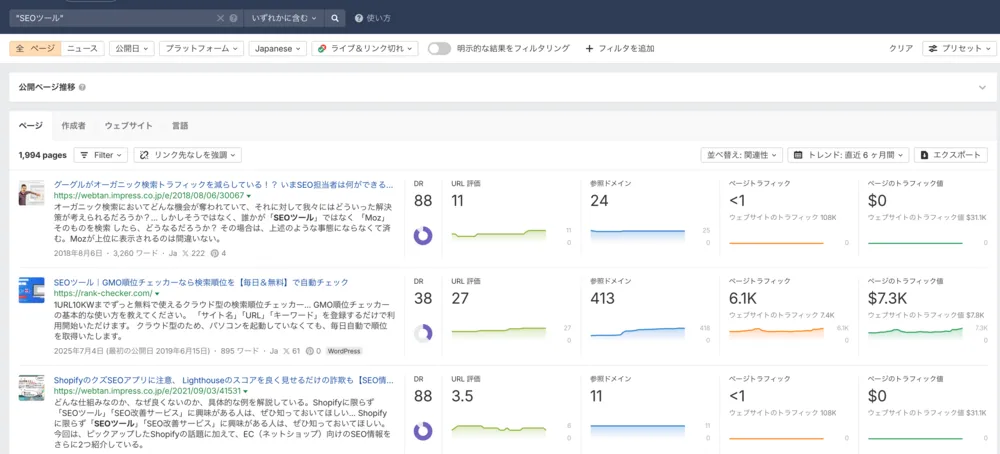Open 使い方 help link
1000x454 pixels.
click(x=373, y=18)
